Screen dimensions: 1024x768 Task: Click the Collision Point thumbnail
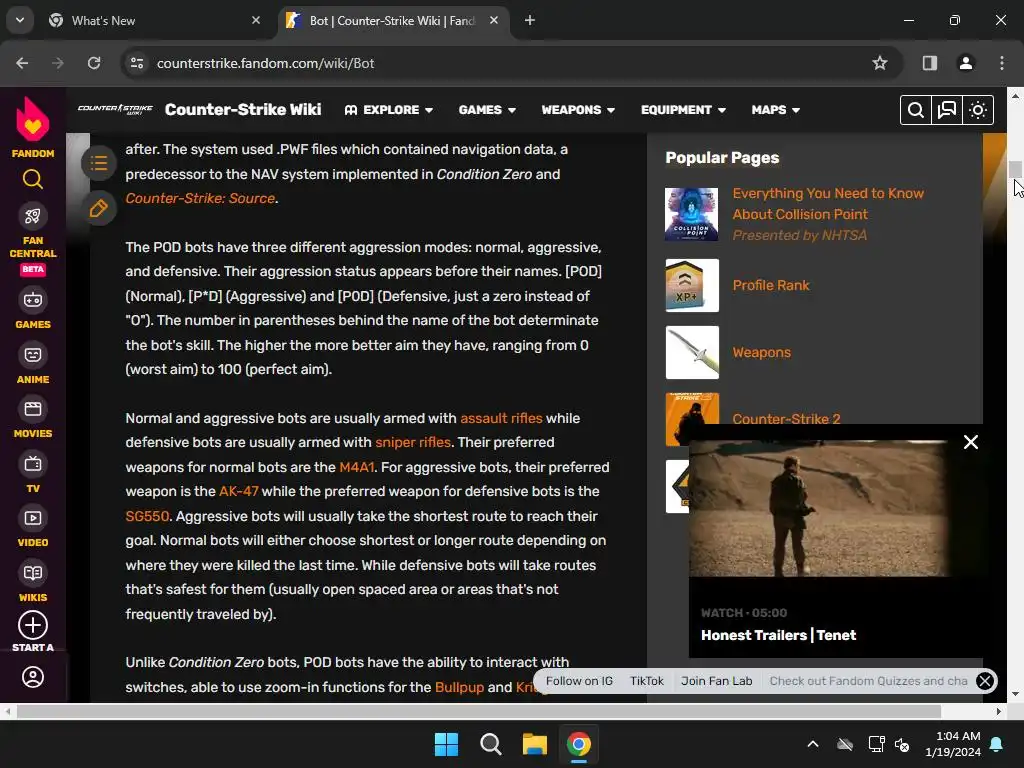pyautogui.click(x=692, y=214)
